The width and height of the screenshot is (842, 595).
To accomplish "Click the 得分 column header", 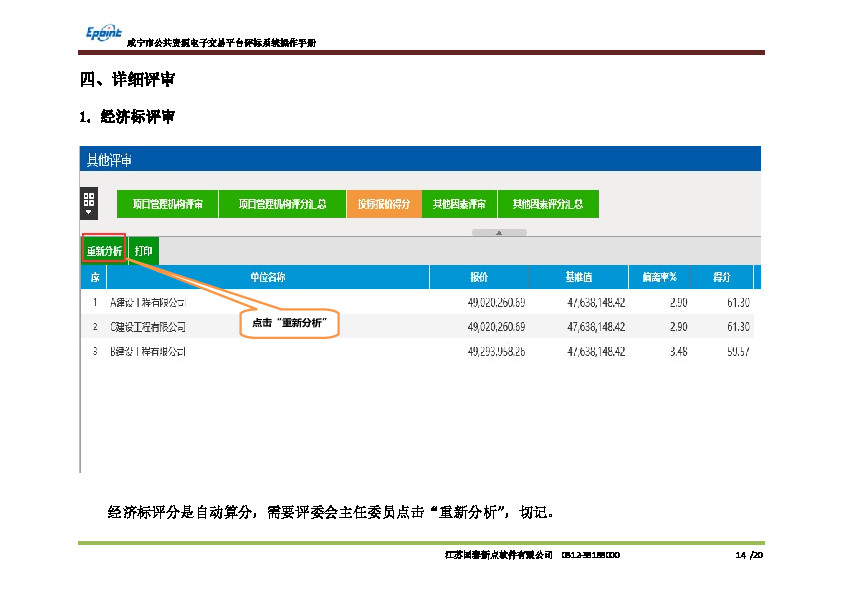I will (x=721, y=277).
